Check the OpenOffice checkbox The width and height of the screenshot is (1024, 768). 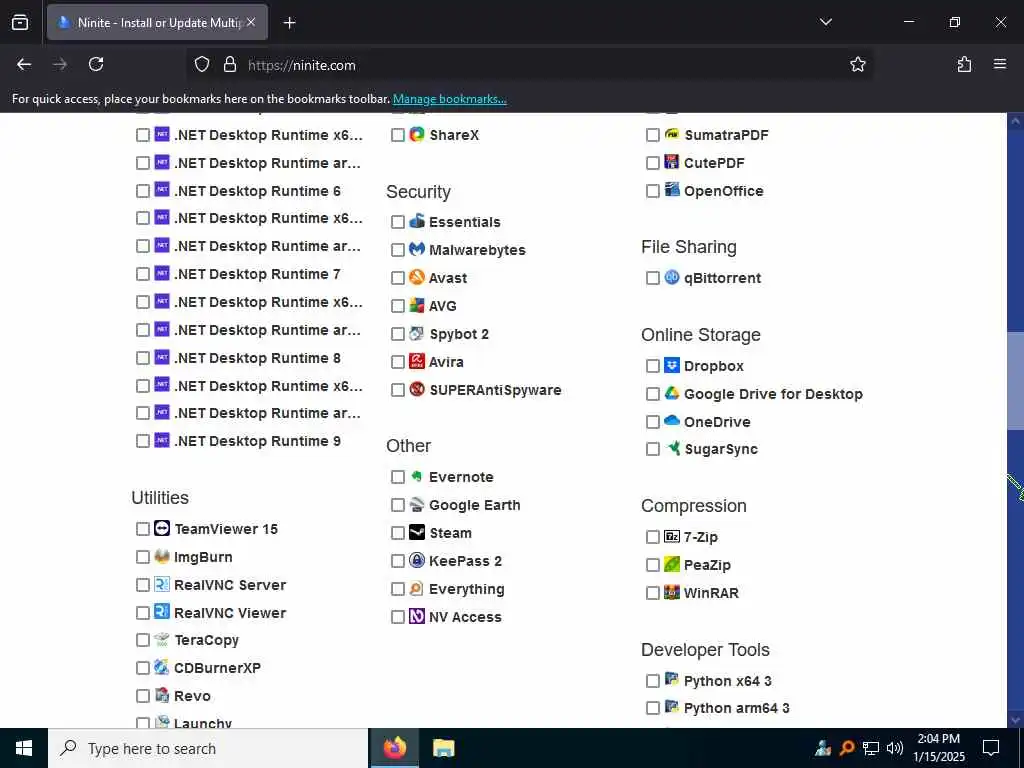(x=652, y=191)
